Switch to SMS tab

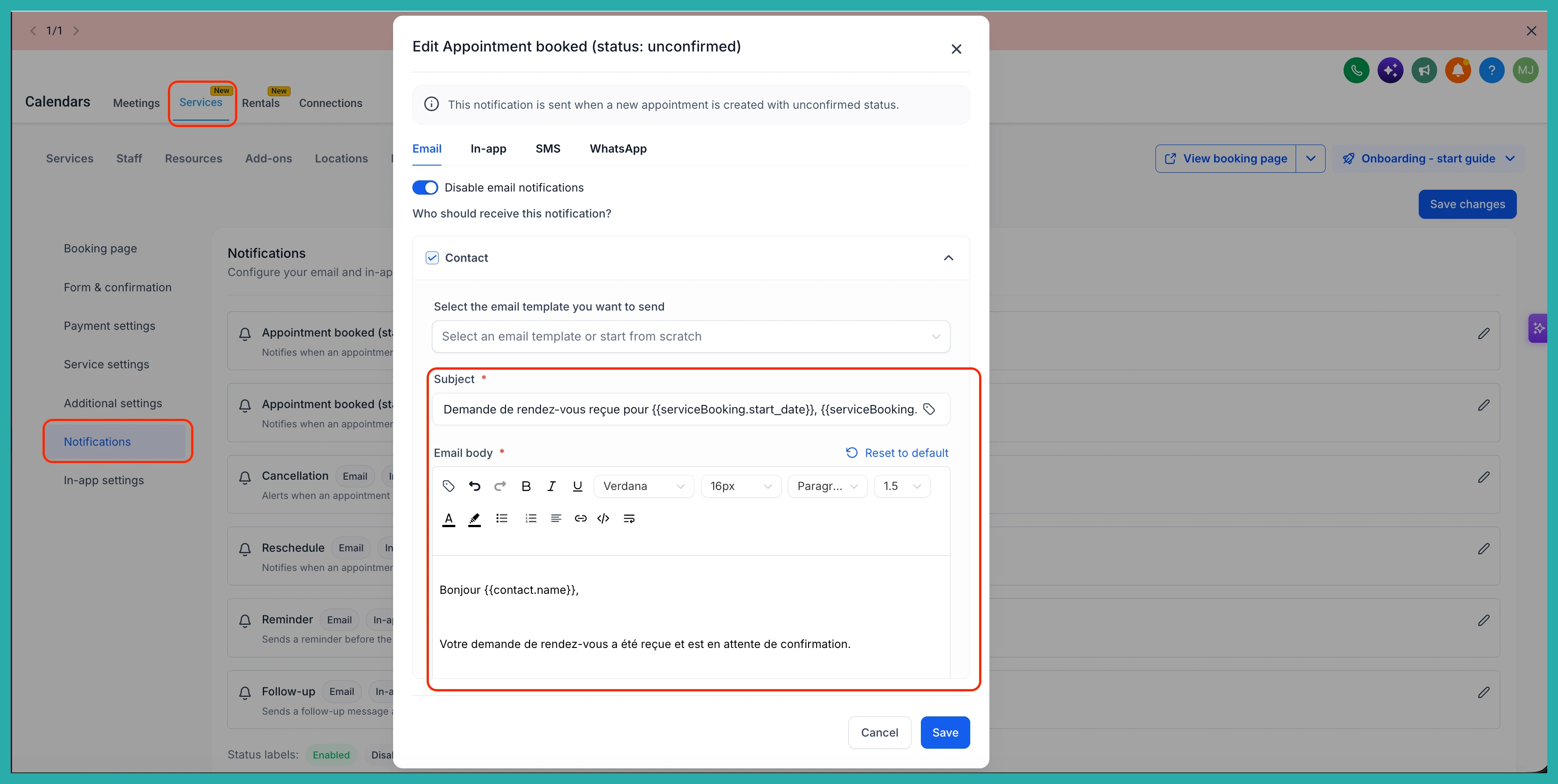coord(548,149)
